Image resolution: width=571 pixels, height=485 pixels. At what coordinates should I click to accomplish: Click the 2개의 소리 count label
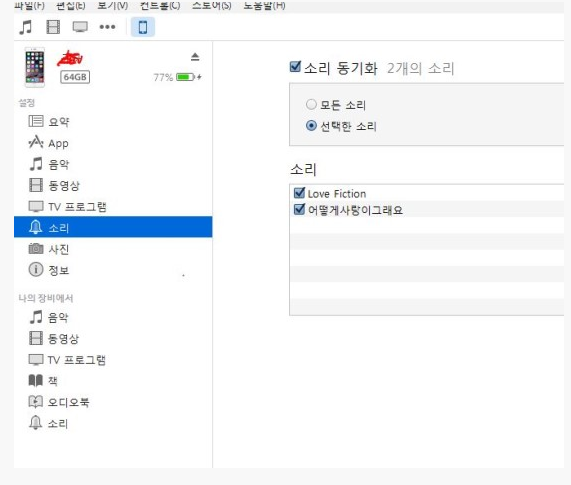click(x=421, y=68)
